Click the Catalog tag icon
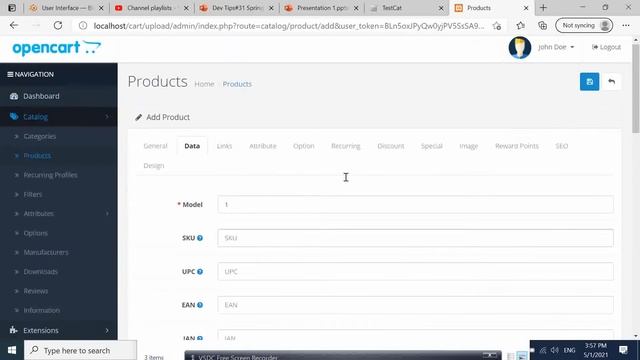Viewport: 640px width, 360px height. (x=14, y=117)
